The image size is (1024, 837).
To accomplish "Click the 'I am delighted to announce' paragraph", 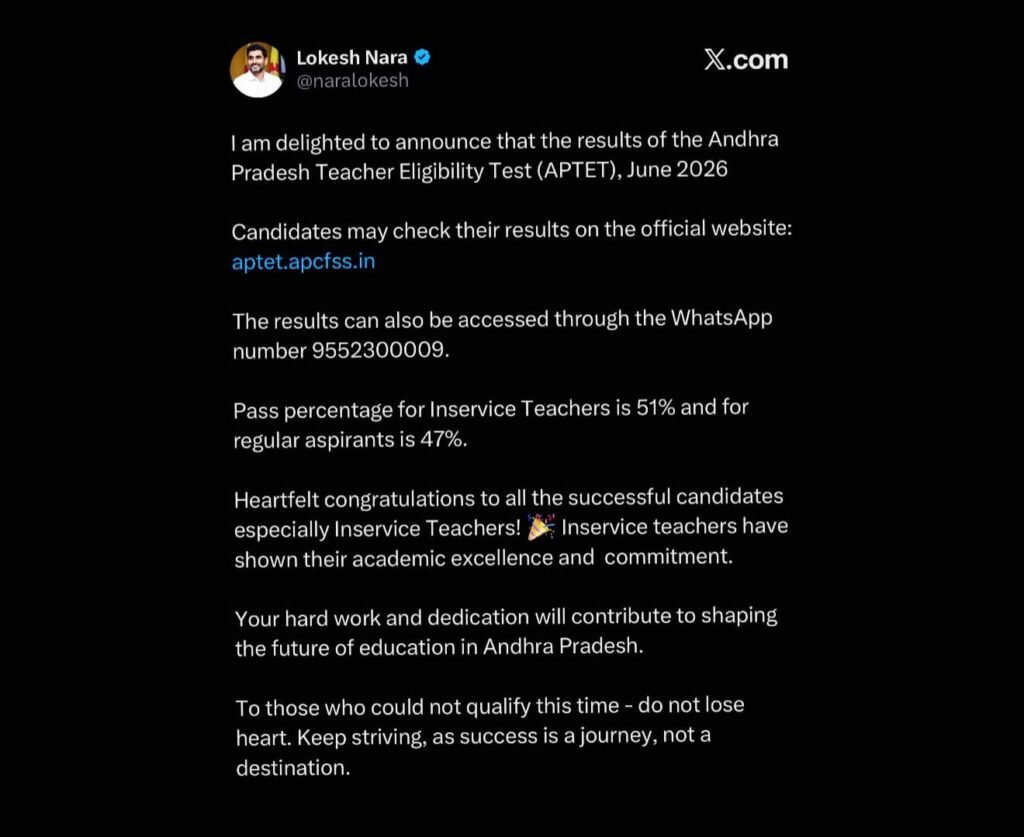I will pos(505,156).
